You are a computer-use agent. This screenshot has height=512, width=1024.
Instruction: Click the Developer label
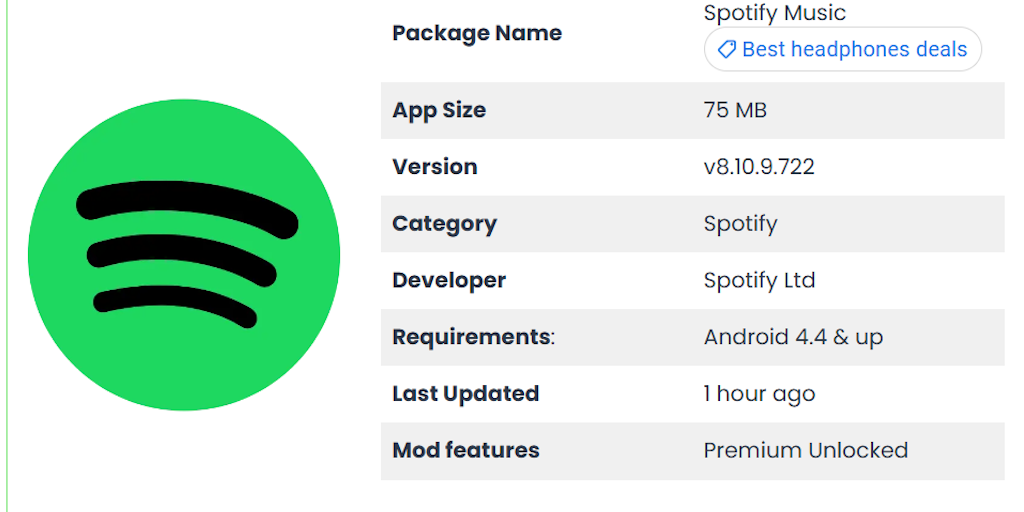(x=448, y=281)
